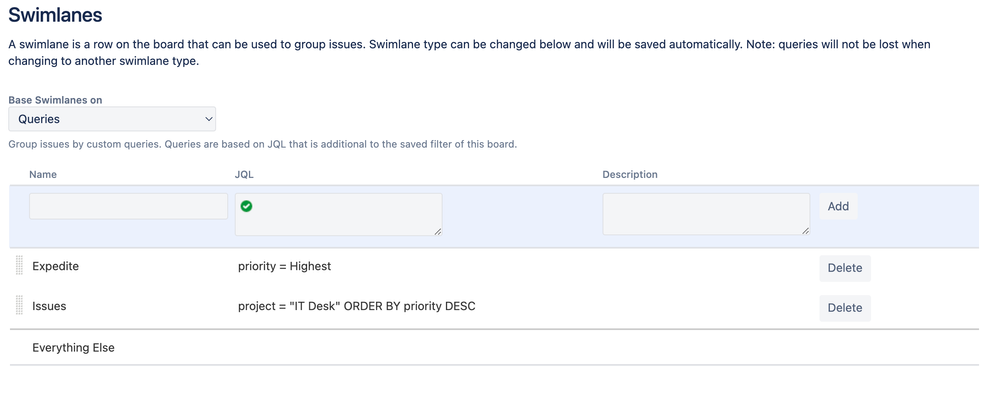This screenshot has height=397, width=999.
Task: Focus the new swimlane Description textarea
Action: (706, 214)
